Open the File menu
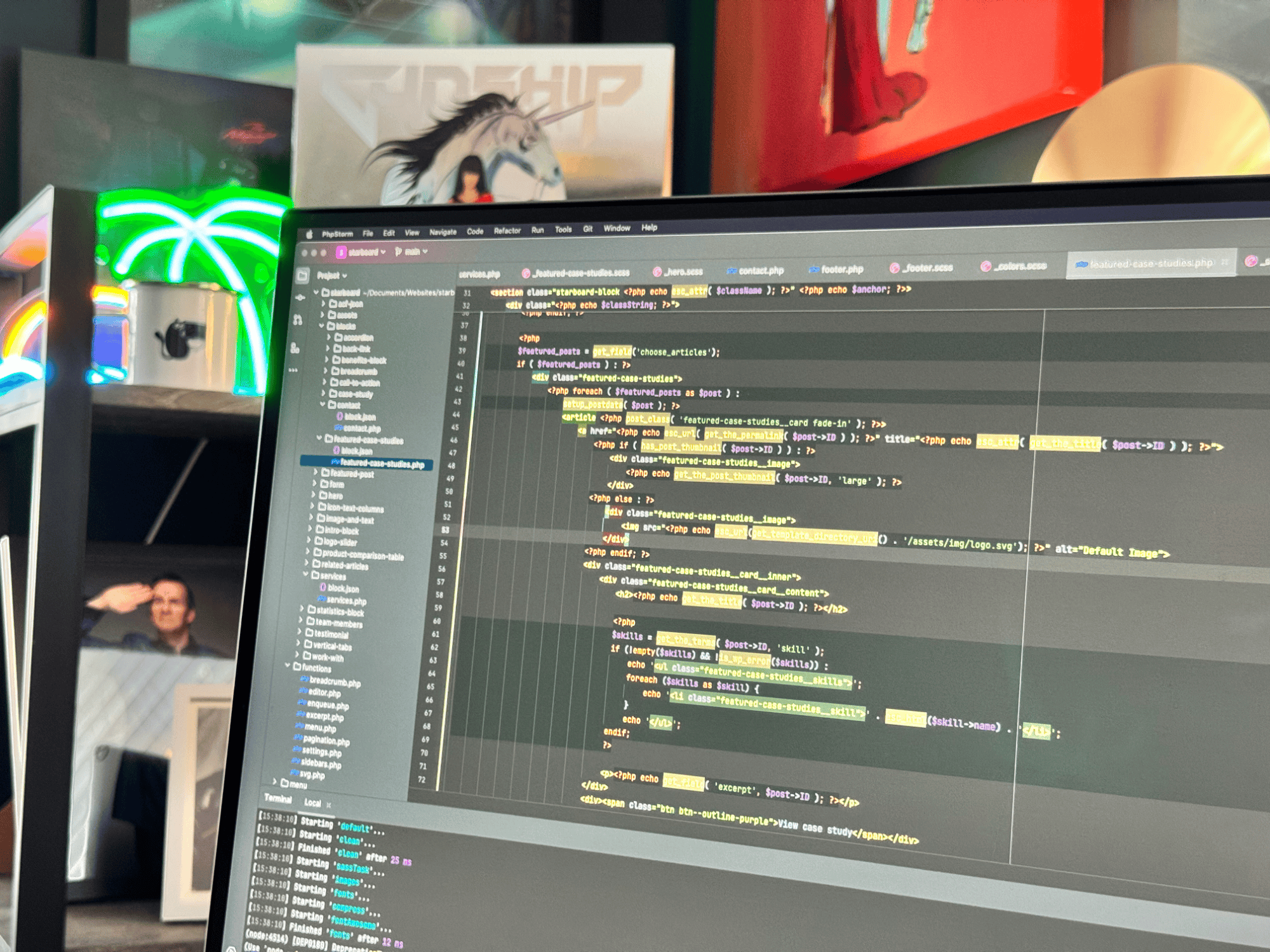The image size is (1270, 952). click(368, 234)
